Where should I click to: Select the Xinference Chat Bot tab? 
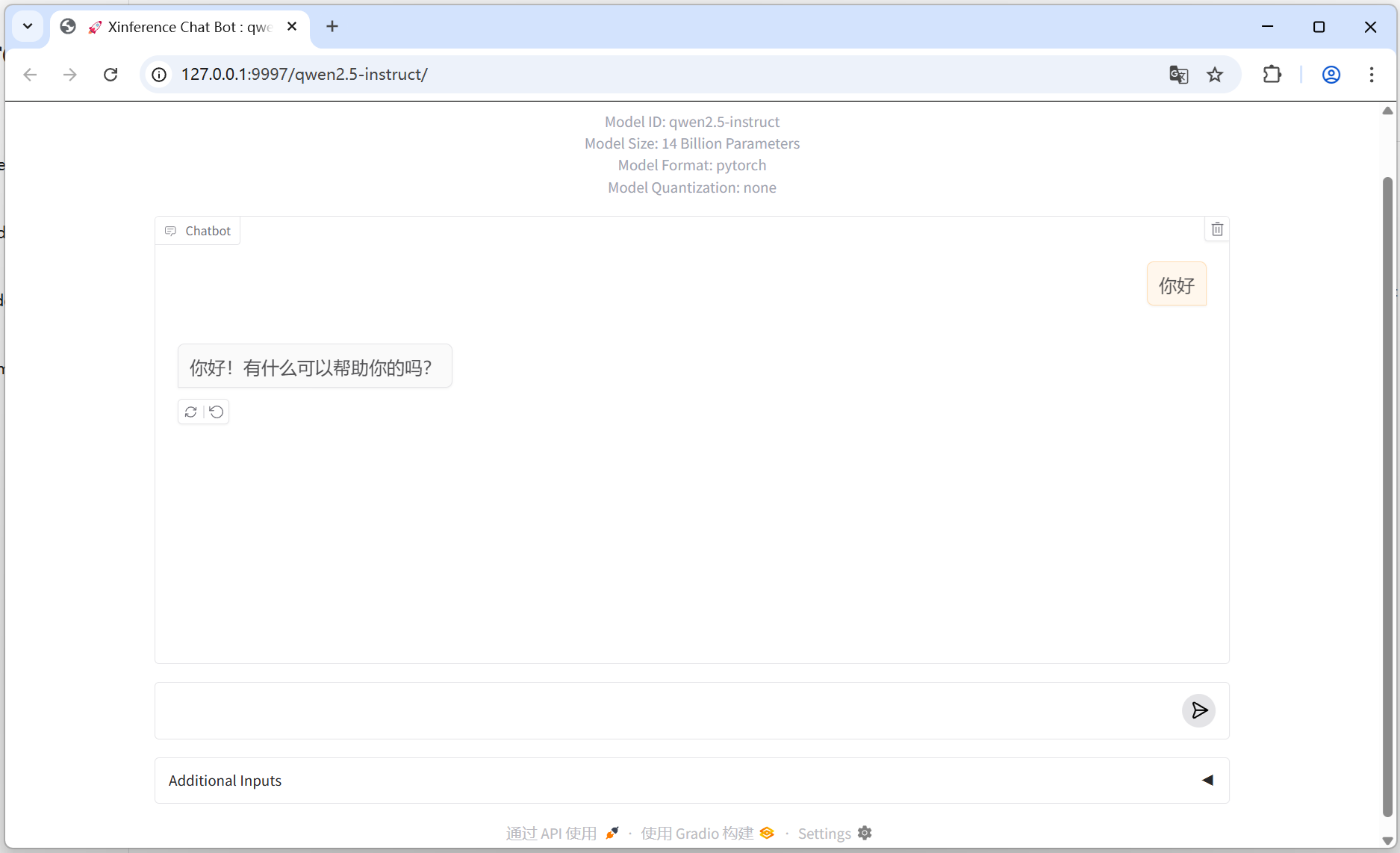click(187, 27)
